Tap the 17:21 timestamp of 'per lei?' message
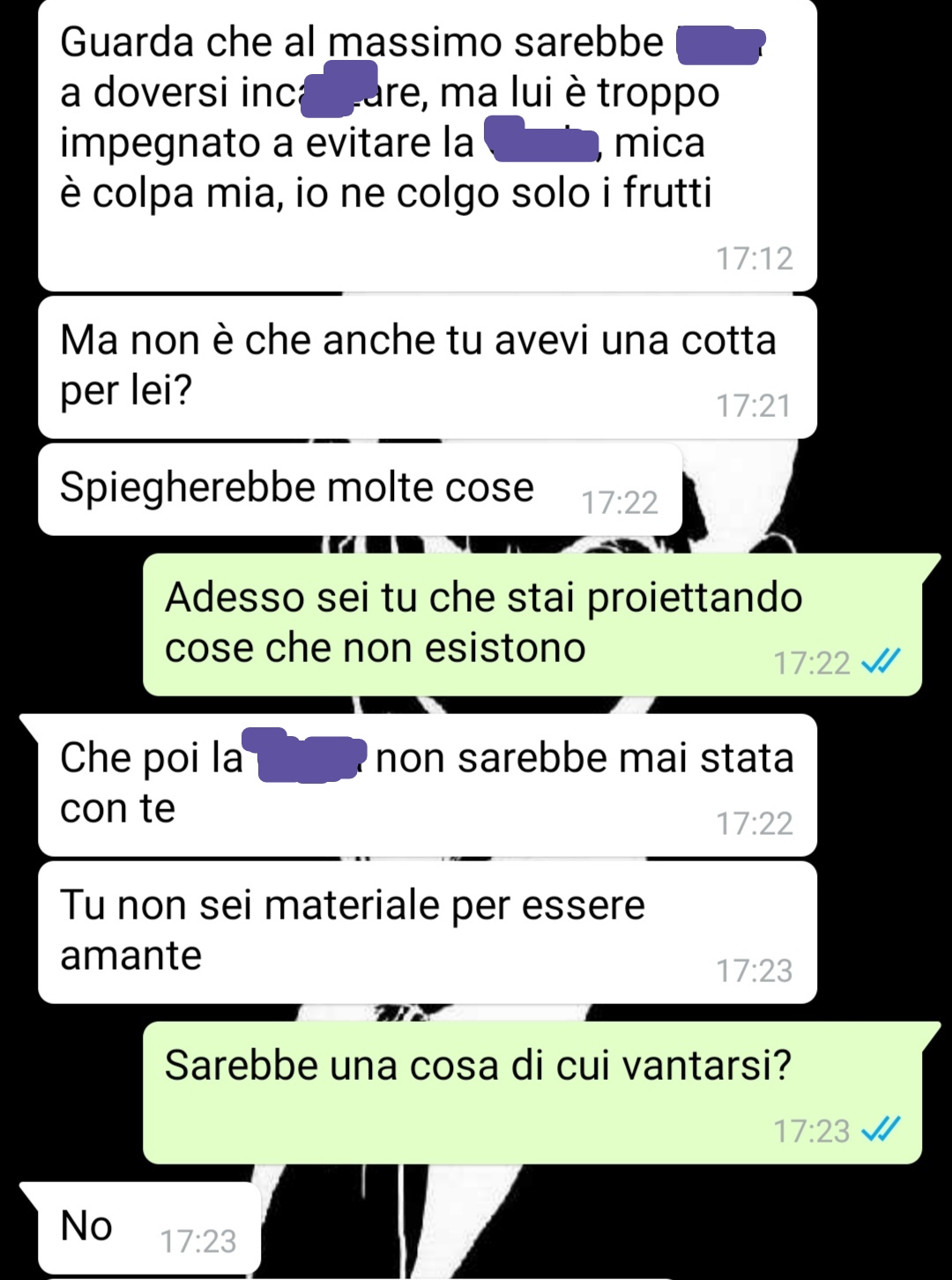The width and height of the screenshot is (952, 1280). (x=754, y=406)
